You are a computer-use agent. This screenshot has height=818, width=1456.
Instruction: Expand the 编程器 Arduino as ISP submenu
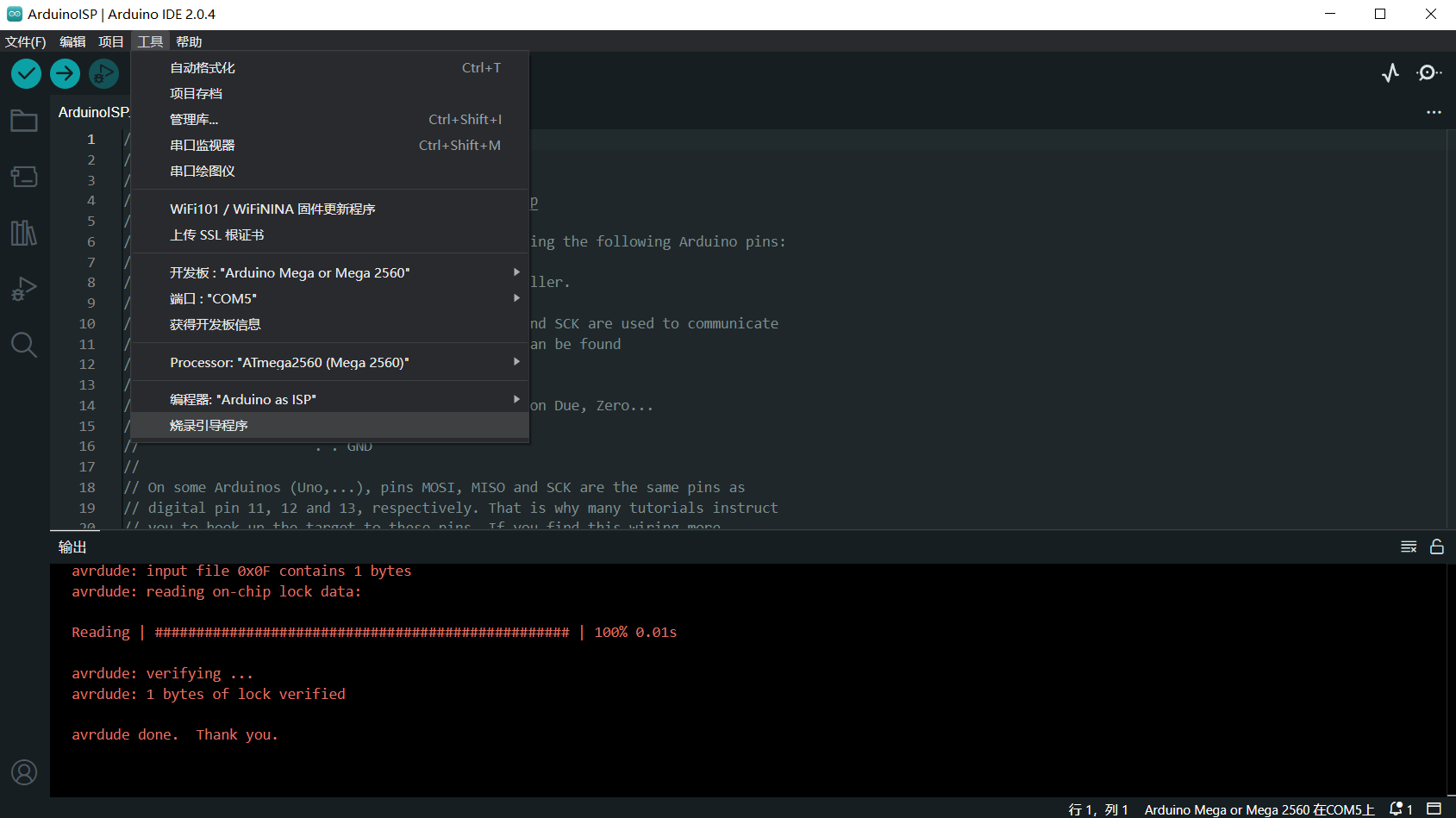[x=330, y=400]
